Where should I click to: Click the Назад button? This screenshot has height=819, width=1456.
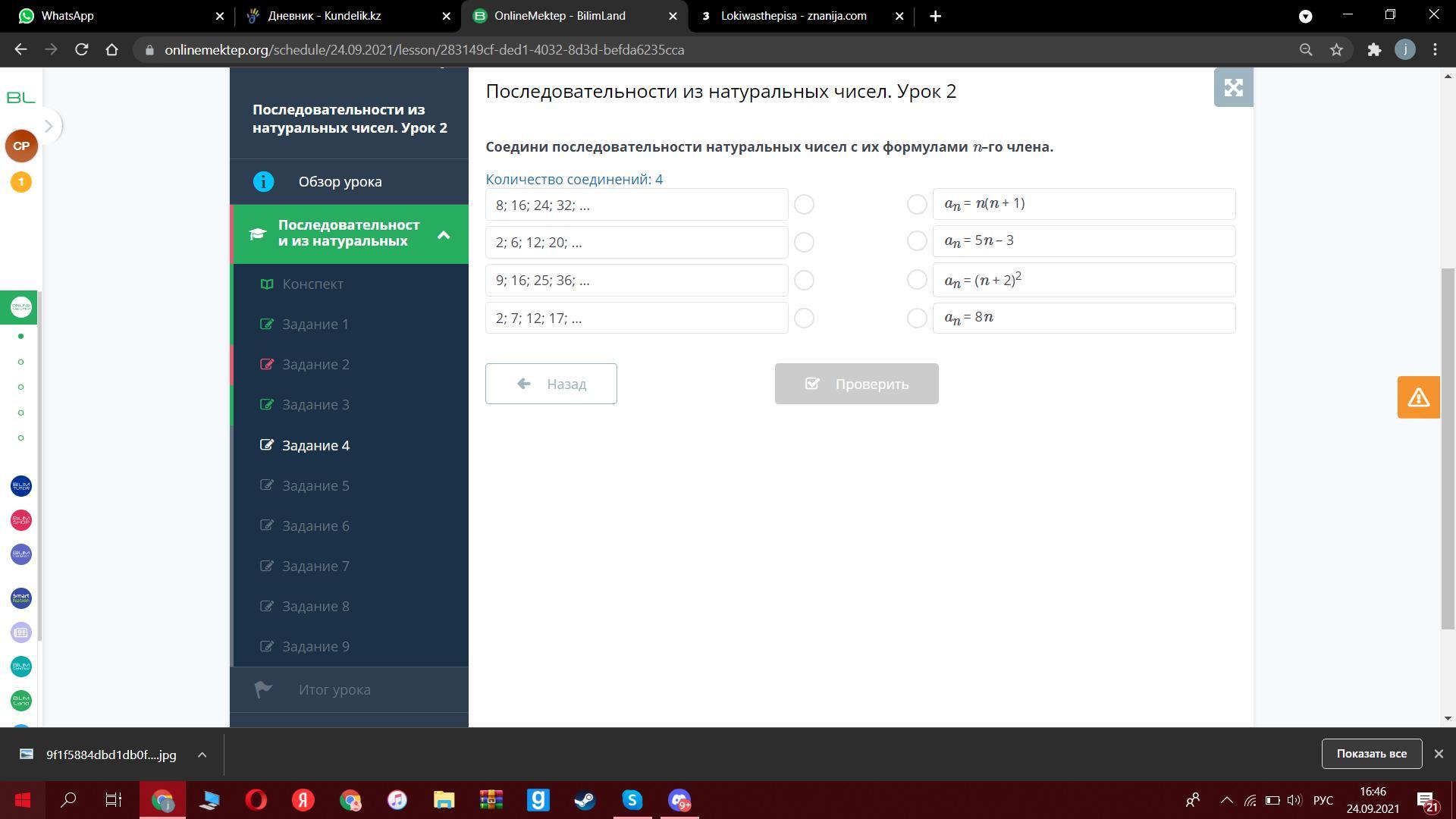click(551, 384)
